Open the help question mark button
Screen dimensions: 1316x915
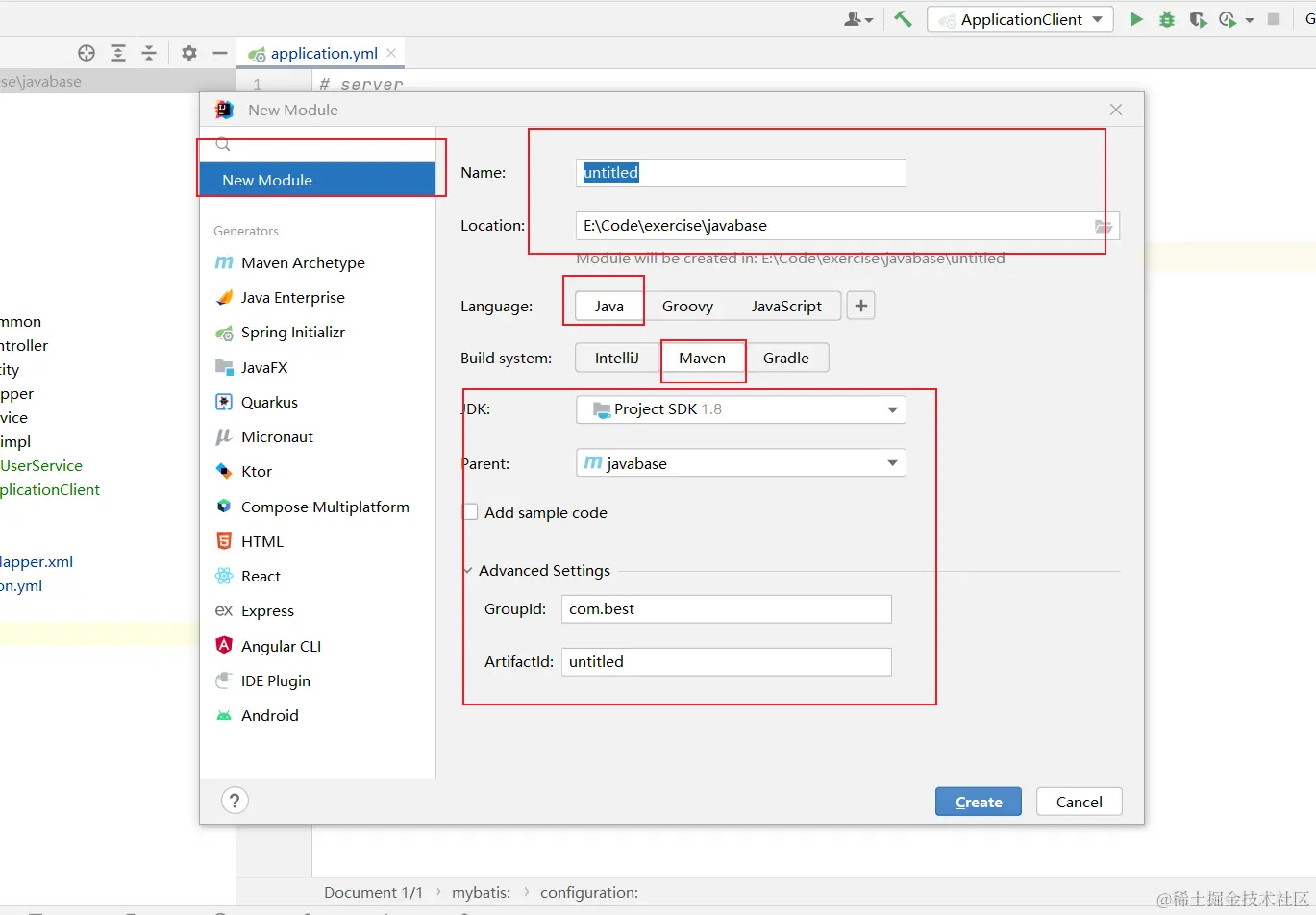coord(235,800)
